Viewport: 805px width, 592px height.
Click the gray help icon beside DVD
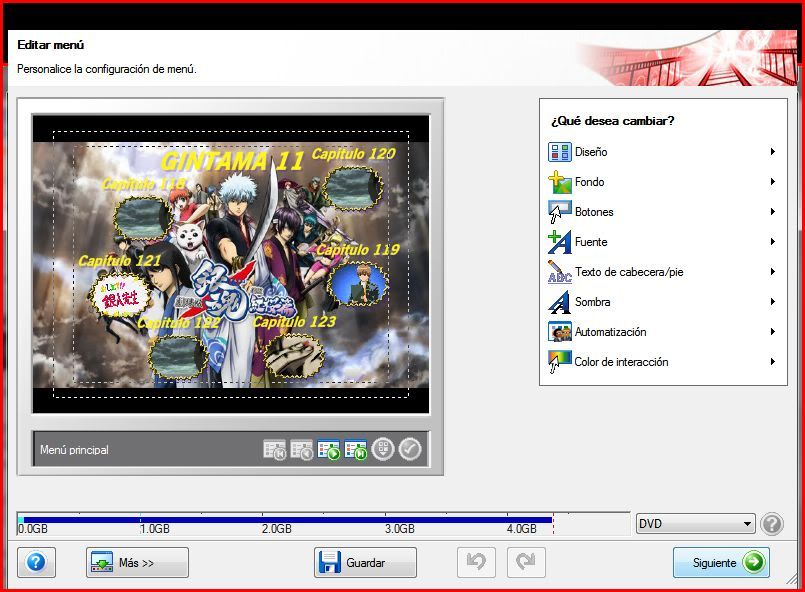tap(772, 524)
